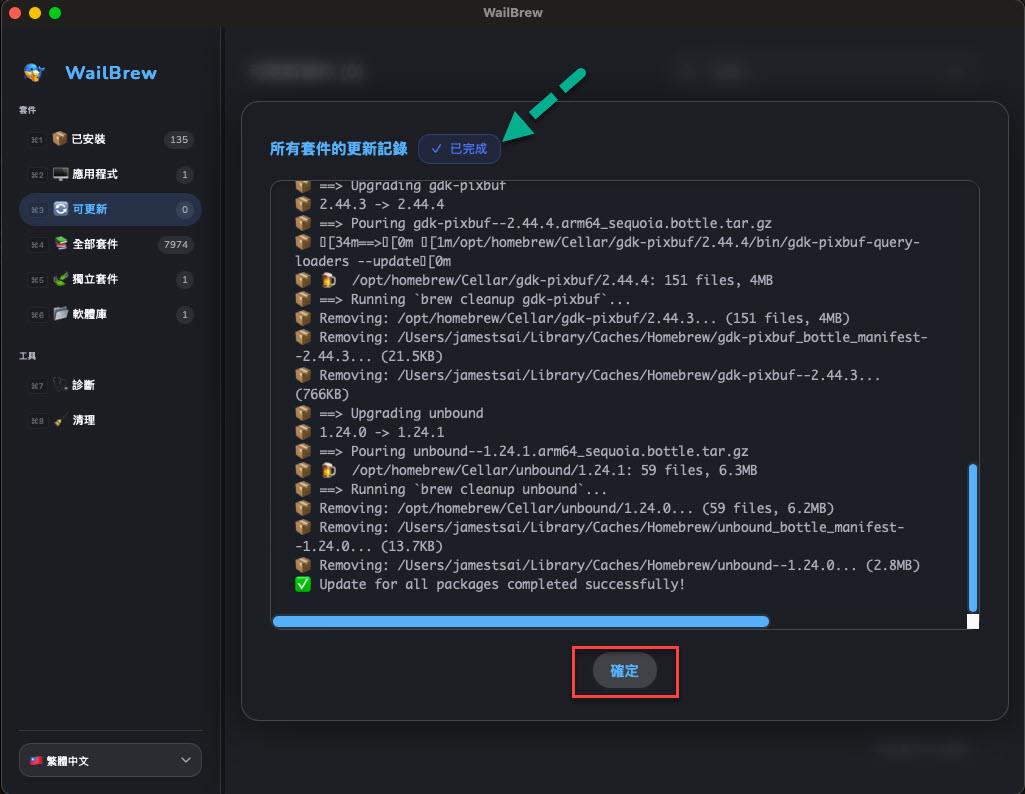Open the 全部套件 books icon
Image resolution: width=1025 pixels, height=794 pixels.
[60, 244]
